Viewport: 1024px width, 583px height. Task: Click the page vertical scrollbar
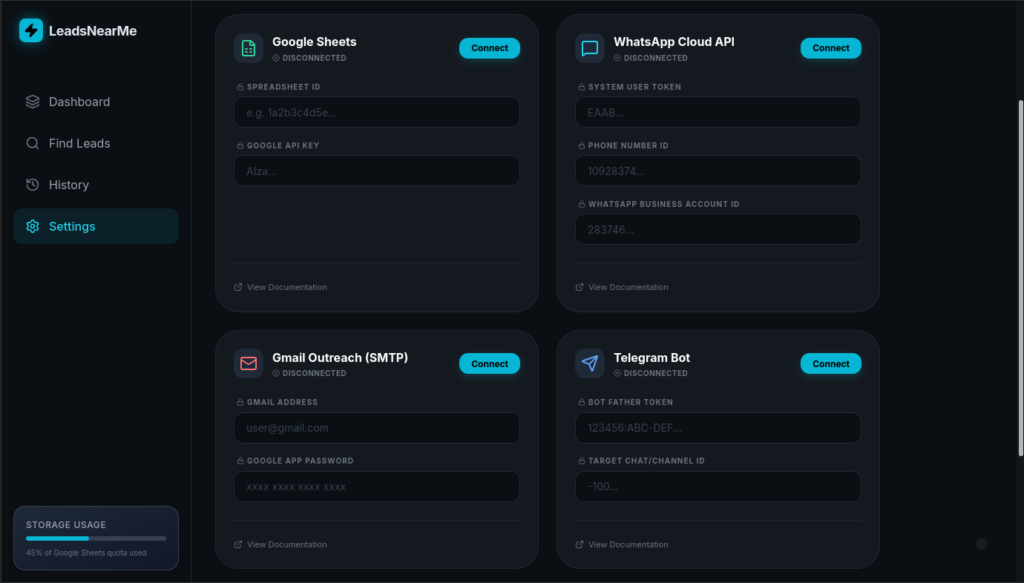coord(1020,278)
